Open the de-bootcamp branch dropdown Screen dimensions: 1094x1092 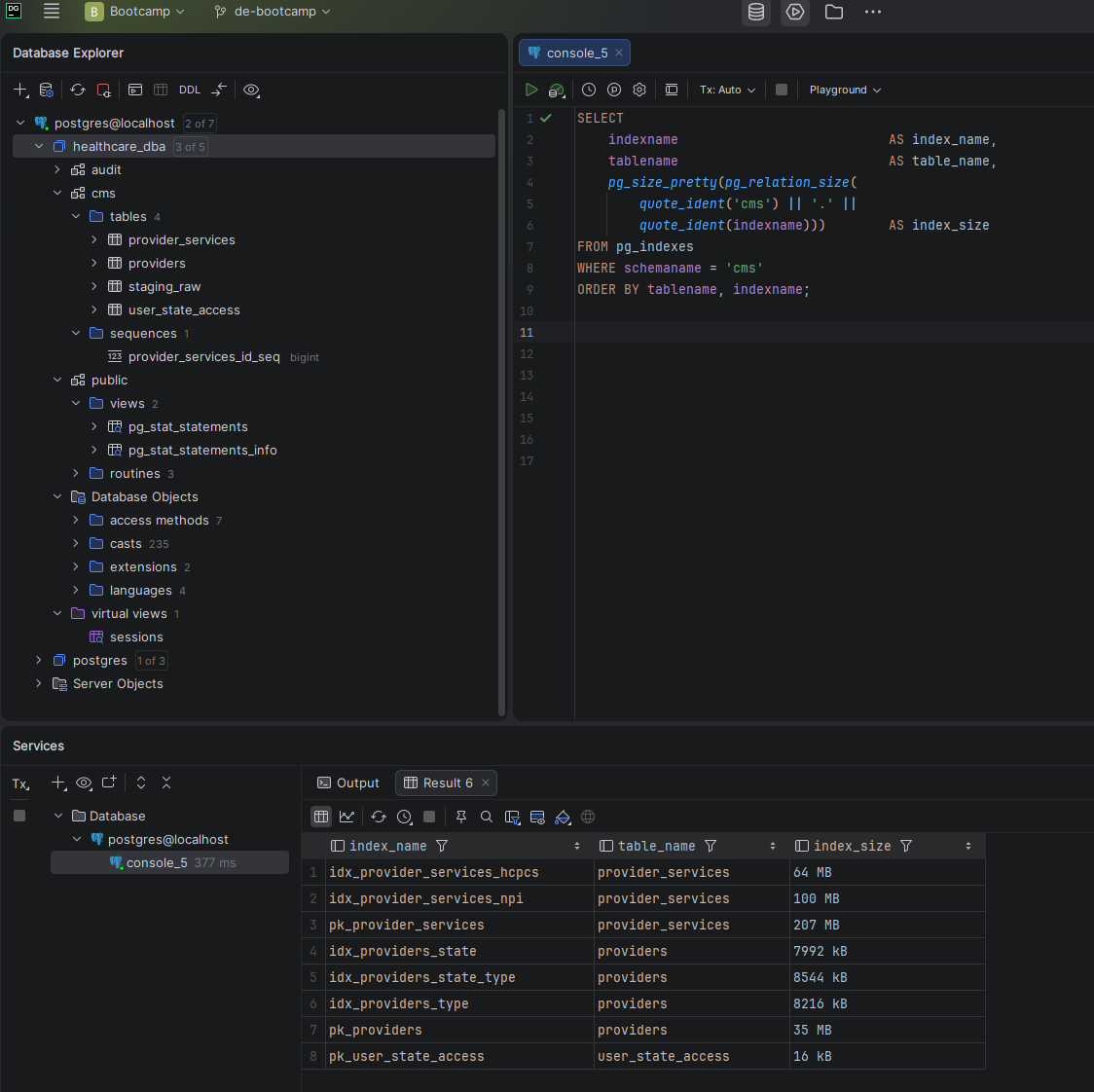[273, 12]
